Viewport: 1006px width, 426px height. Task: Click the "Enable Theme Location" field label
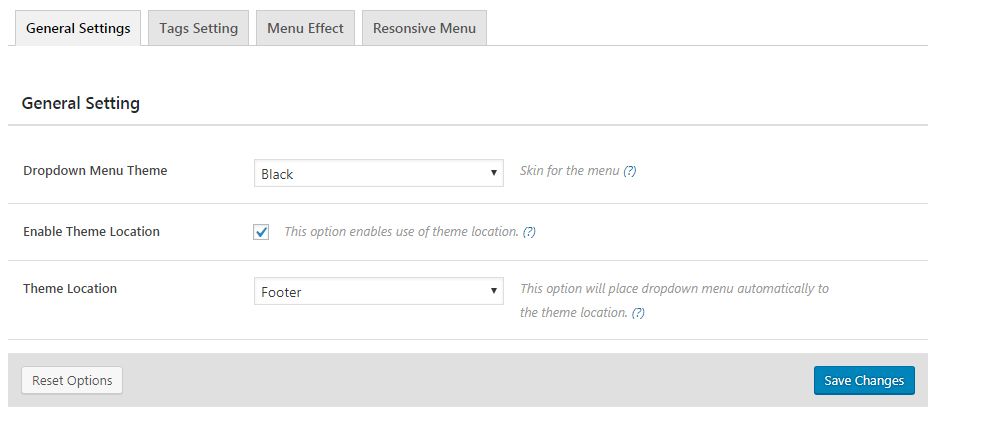click(91, 232)
